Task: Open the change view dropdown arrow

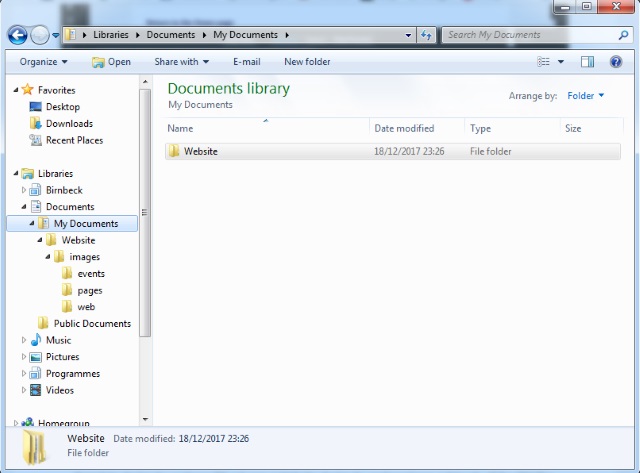Action: (561, 62)
